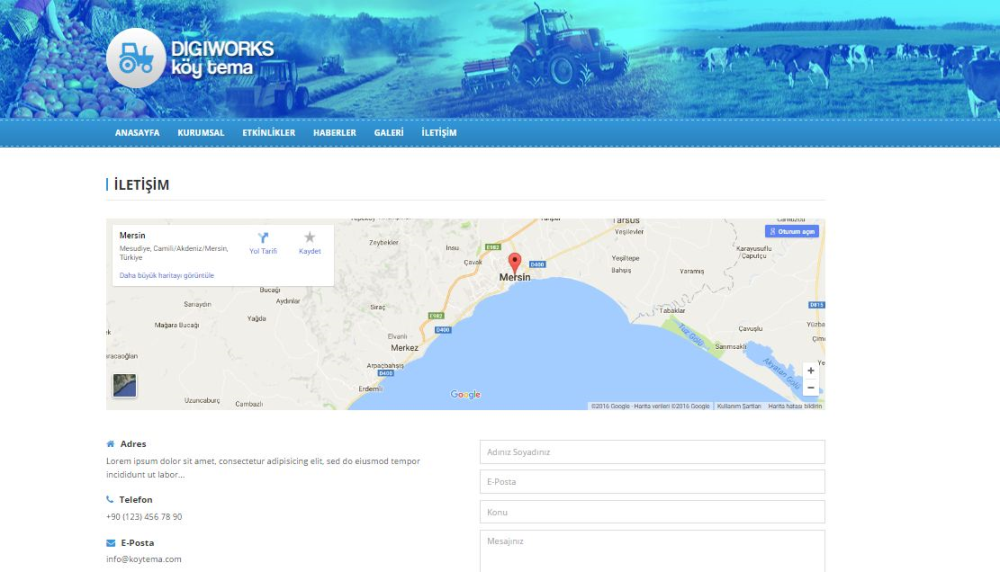Screen dimensions: 1000x572
Task: Focus the Adınız Soyadınız input field
Action: click(652, 452)
